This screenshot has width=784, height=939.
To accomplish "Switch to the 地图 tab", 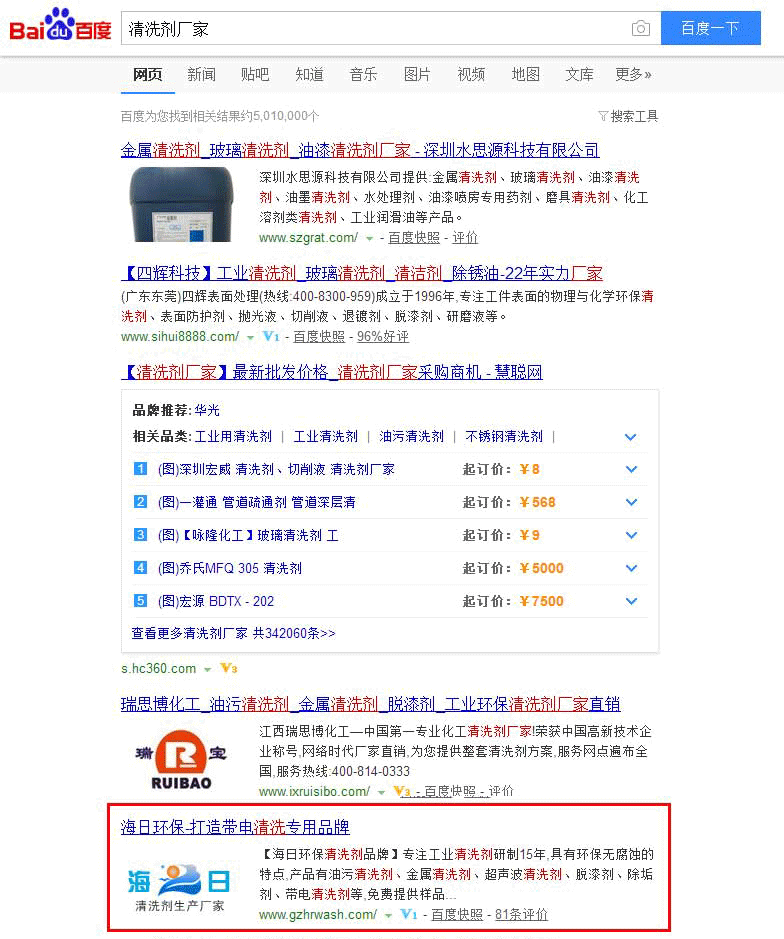I will tap(526, 74).
